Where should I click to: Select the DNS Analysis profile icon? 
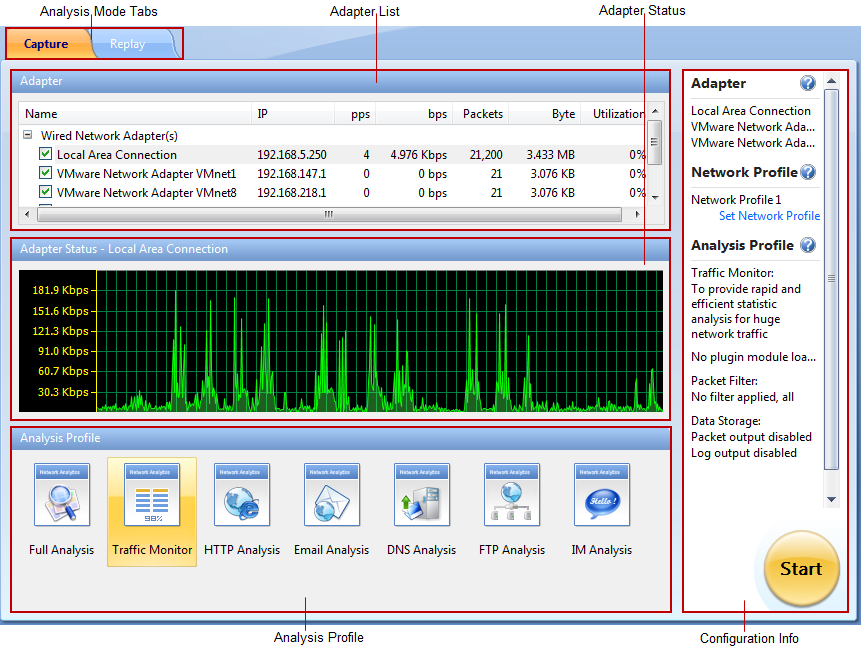click(421, 495)
